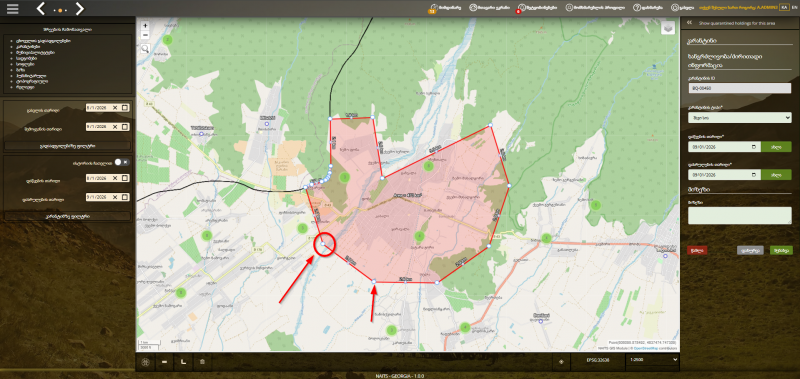Click the quarantine ID field BQ-00450
Screen dimensions: 800x379
[x=739, y=88]
